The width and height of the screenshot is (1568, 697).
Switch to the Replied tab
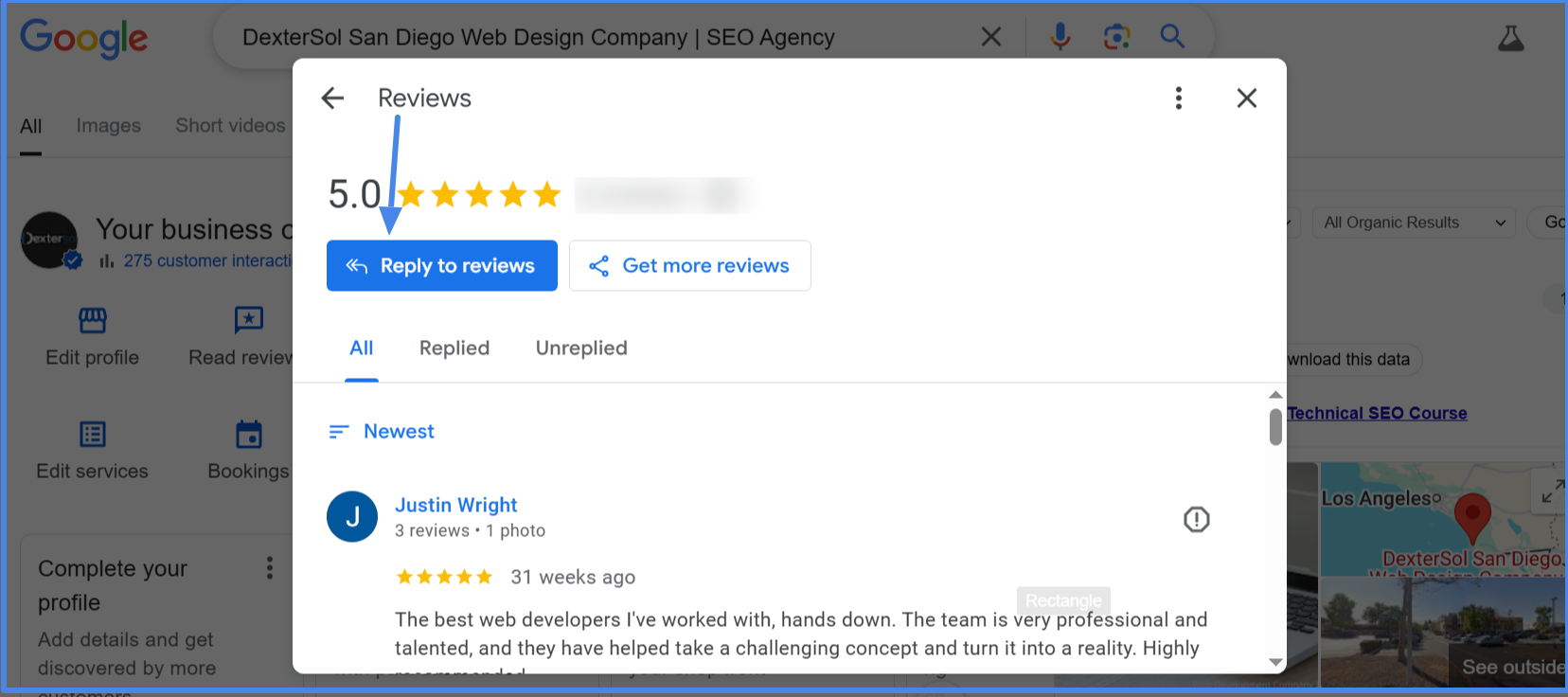tap(454, 348)
